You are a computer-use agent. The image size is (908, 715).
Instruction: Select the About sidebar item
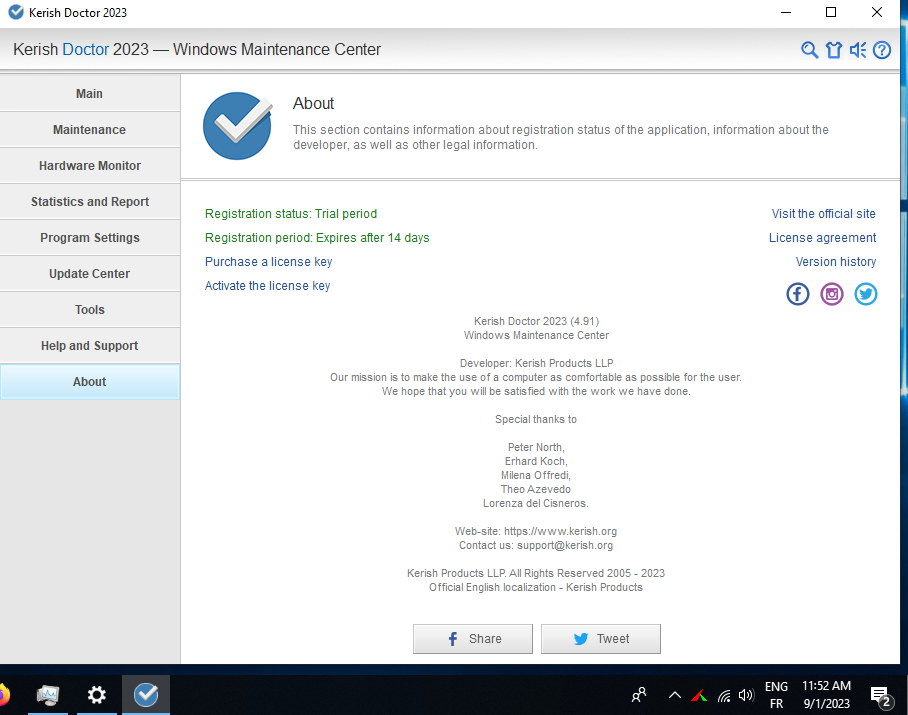click(x=90, y=382)
